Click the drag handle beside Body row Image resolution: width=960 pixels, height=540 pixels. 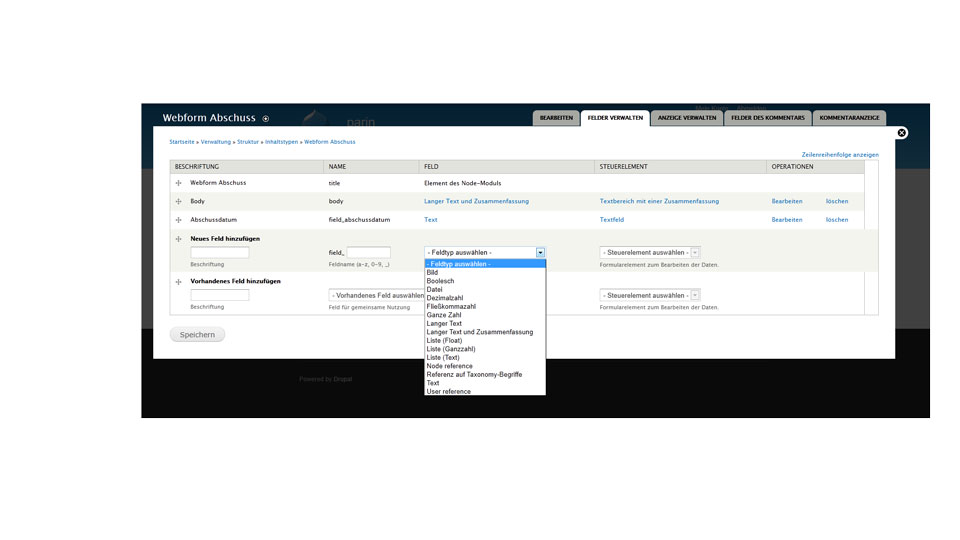(x=179, y=201)
